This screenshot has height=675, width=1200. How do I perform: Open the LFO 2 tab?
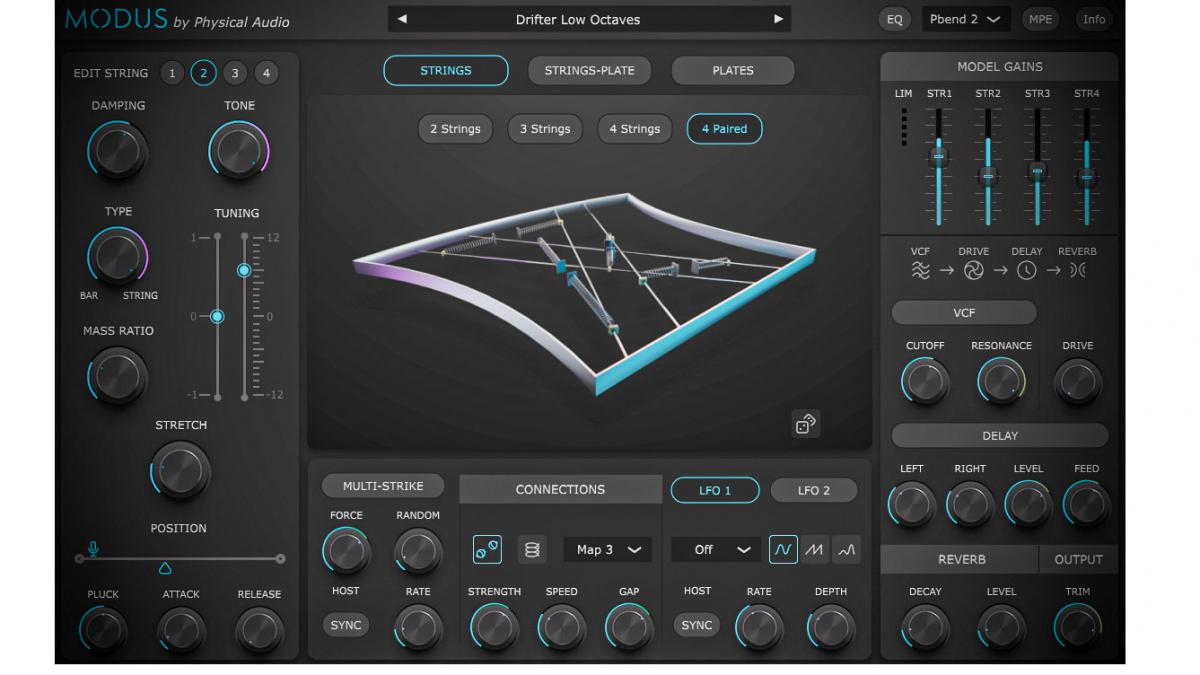coord(814,490)
